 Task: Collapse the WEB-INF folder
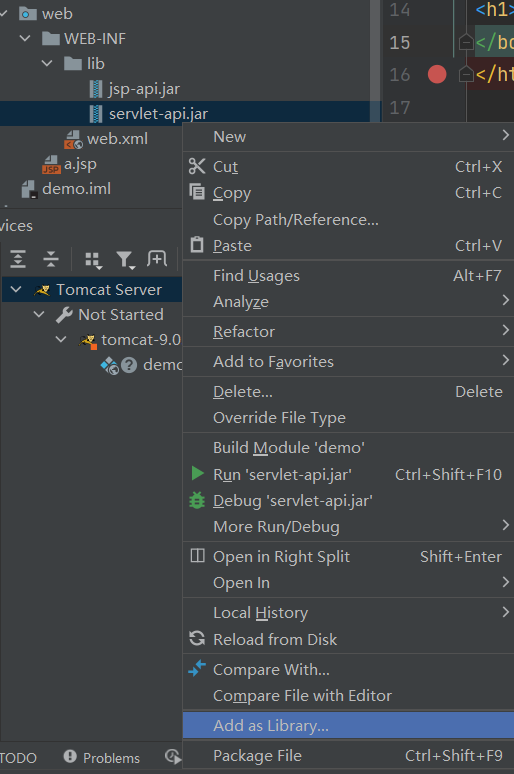(x=25, y=38)
